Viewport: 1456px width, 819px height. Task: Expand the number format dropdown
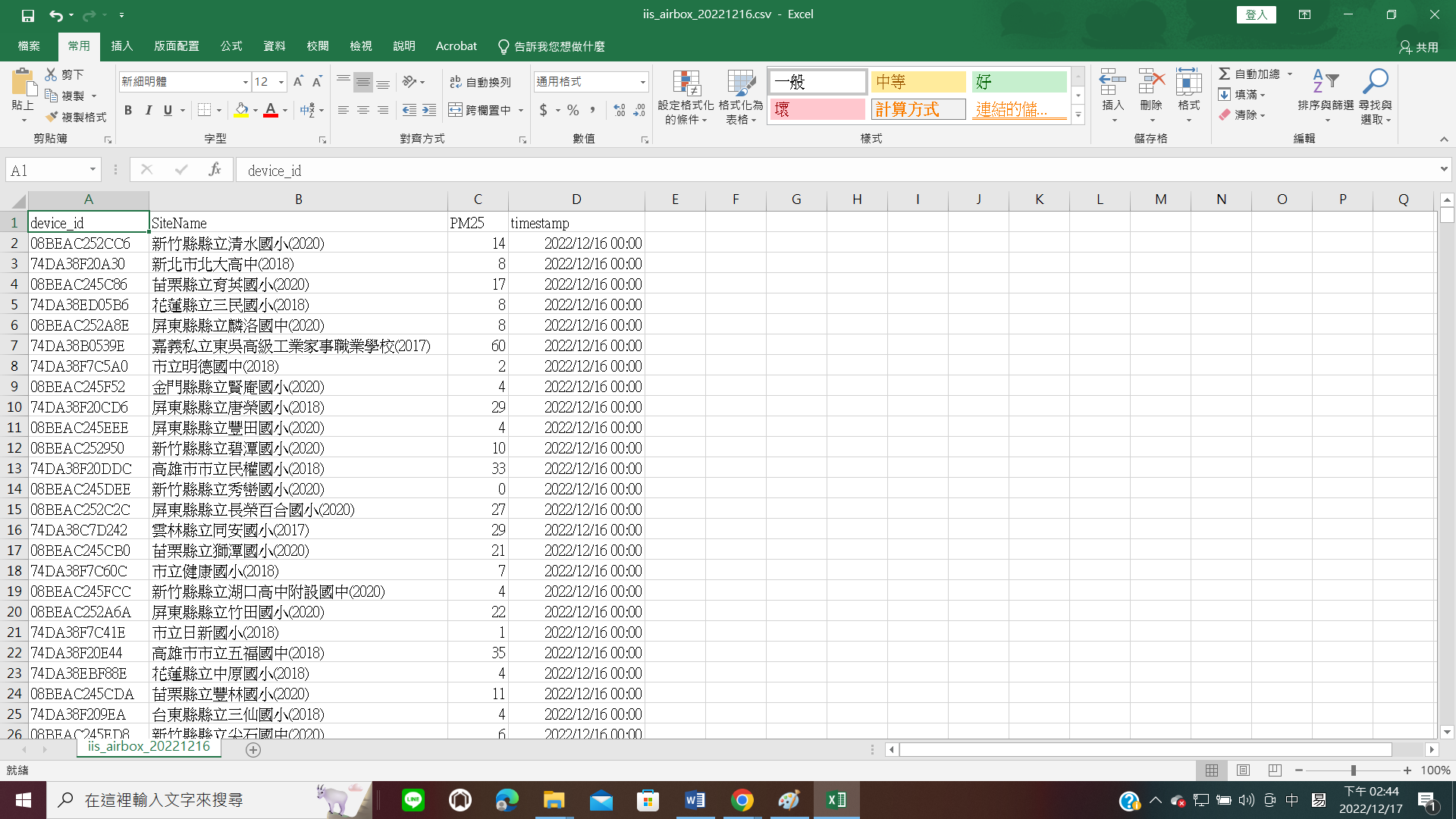point(642,82)
